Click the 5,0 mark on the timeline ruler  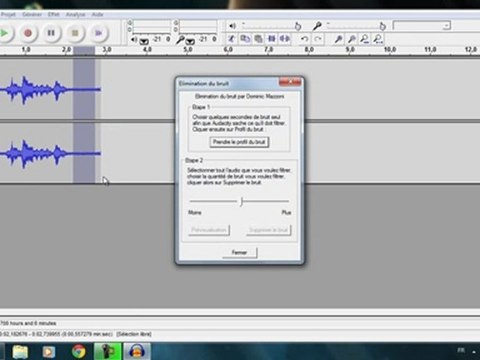tap(188, 50)
